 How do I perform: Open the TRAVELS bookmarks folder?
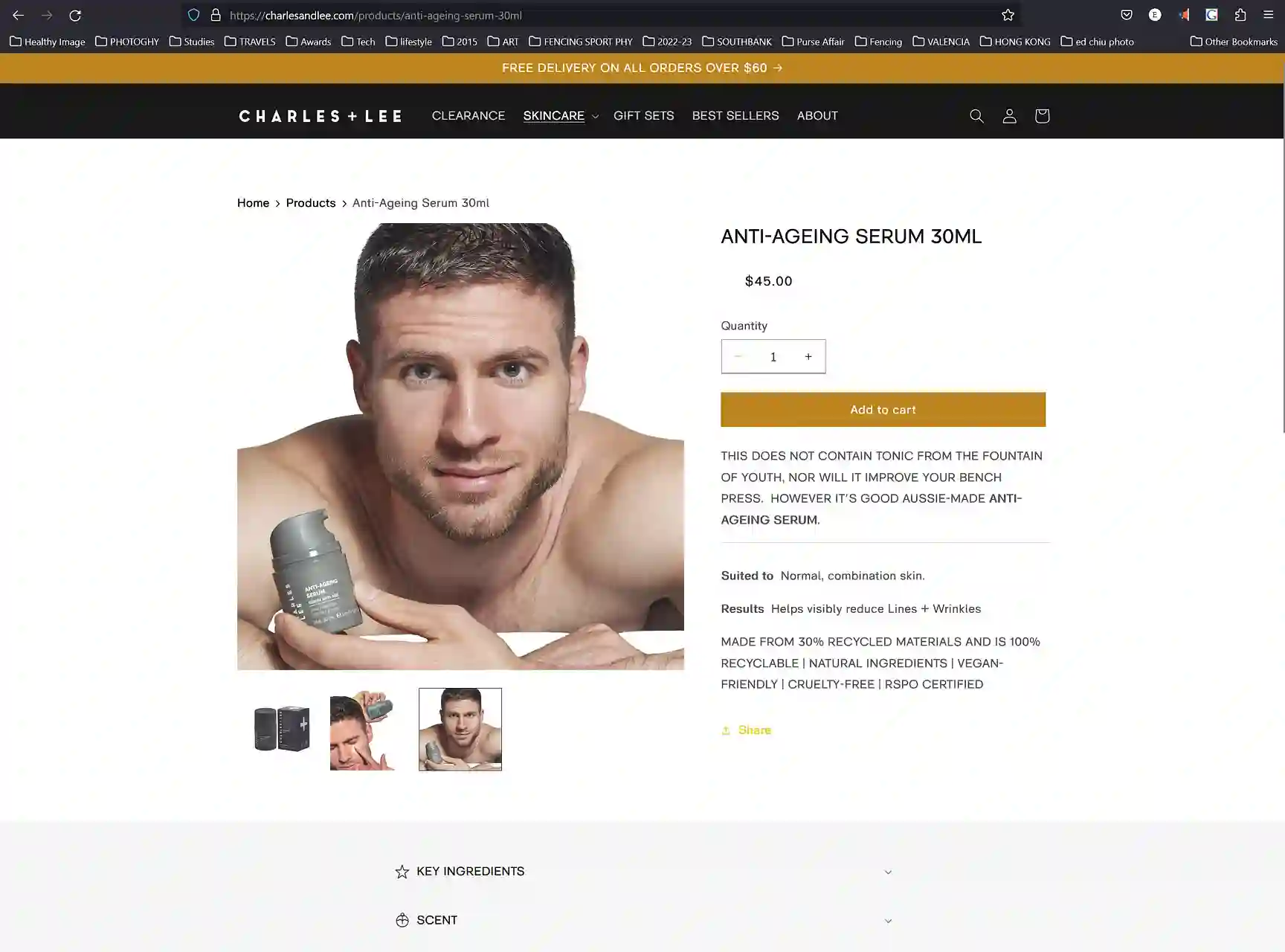pyautogui.click(x=250, y=42)
